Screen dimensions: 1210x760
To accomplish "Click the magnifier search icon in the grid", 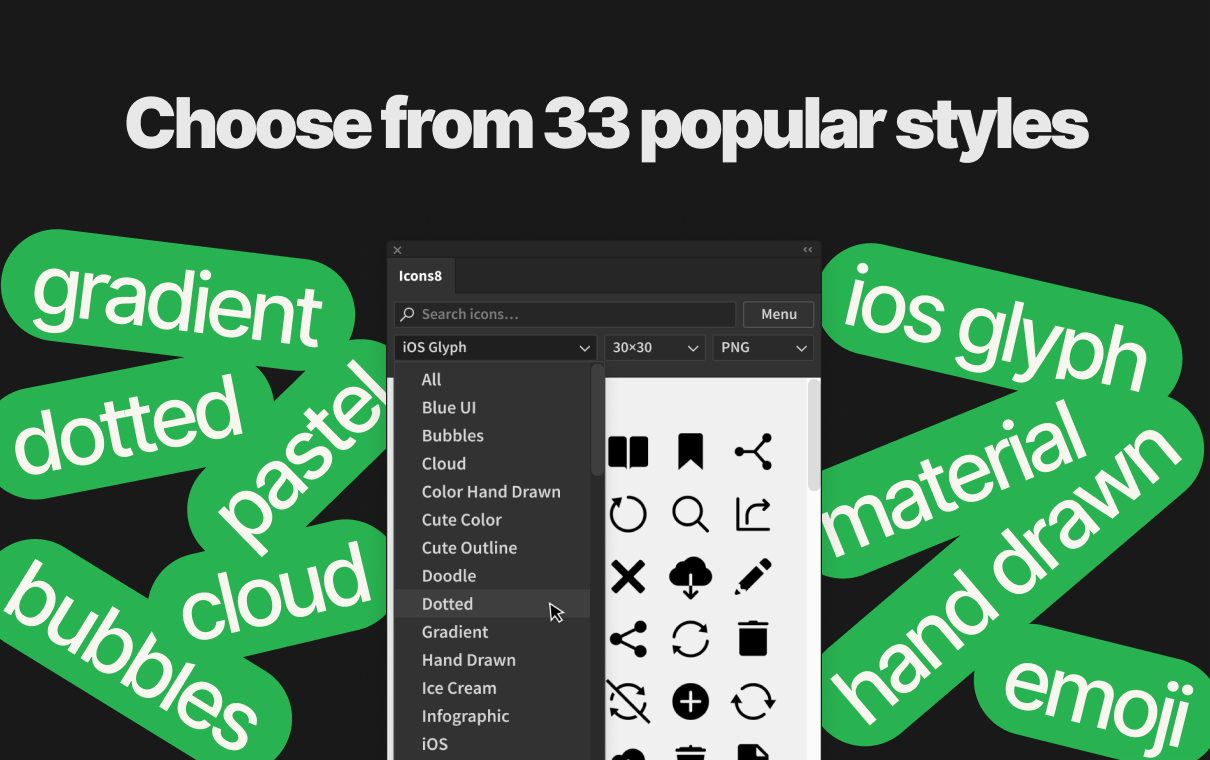I will 691,516.
